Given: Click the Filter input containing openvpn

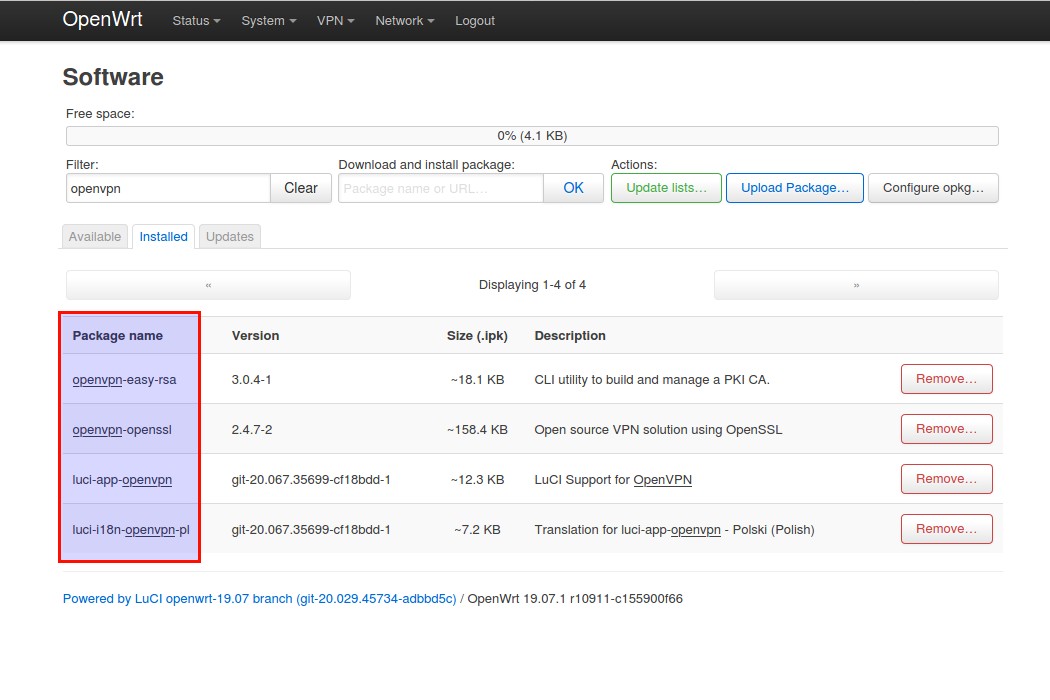Looking at the screenshot, I should coord(168,188).
